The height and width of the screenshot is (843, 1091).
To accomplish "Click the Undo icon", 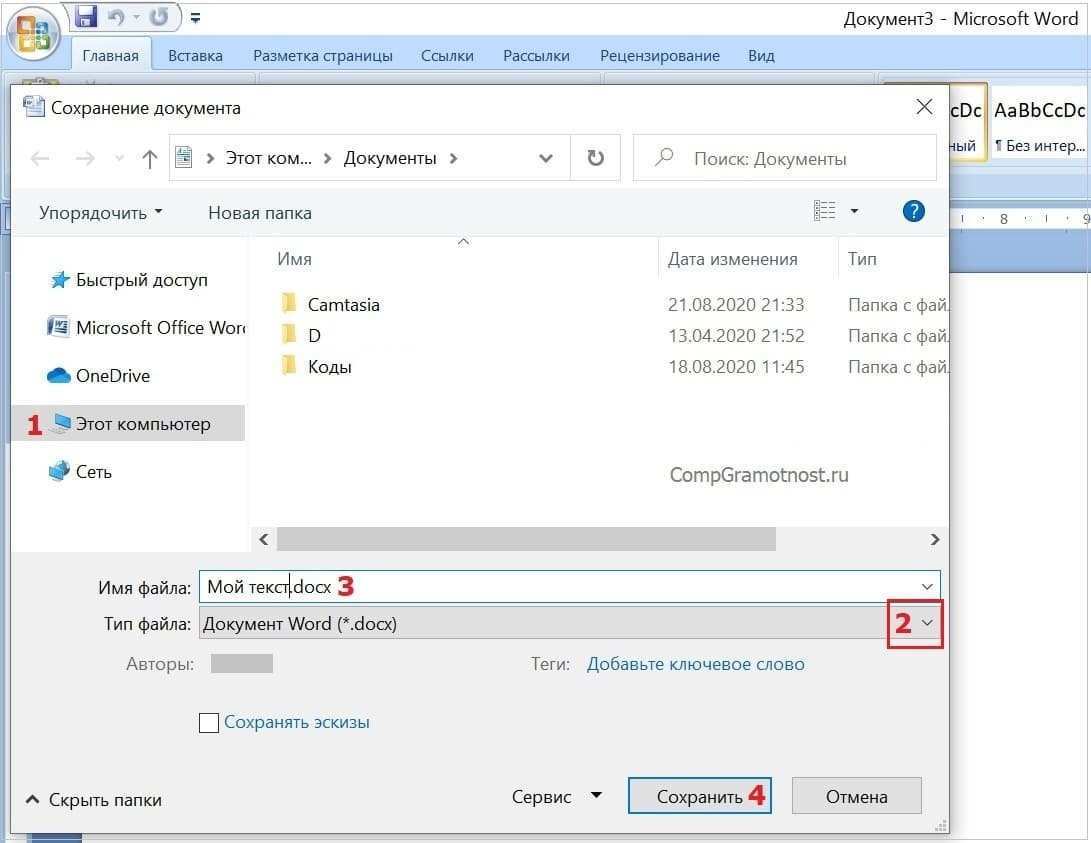I will coord(116,17).
